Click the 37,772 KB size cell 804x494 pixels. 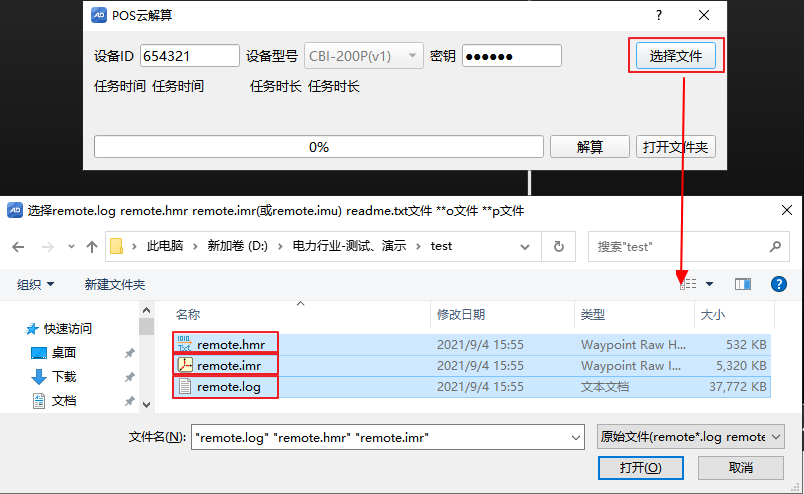(738, 387)
